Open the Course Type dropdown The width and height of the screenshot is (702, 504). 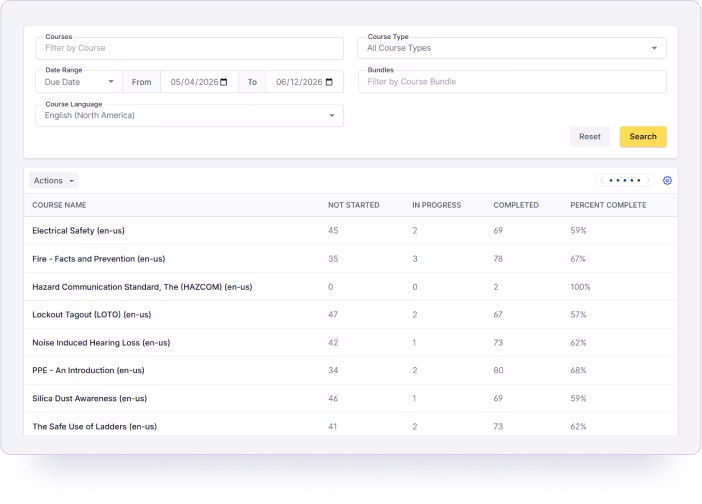[512, 48]
